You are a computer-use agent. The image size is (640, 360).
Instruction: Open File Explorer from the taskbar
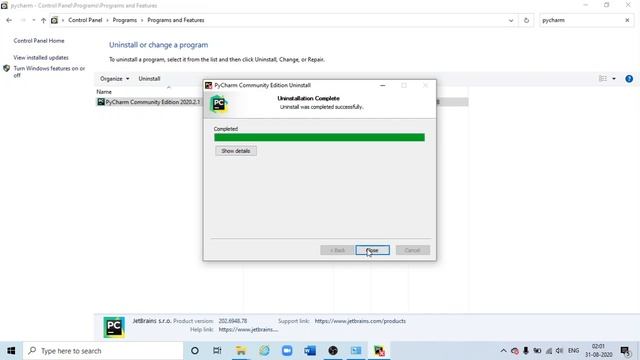(241, 351)
